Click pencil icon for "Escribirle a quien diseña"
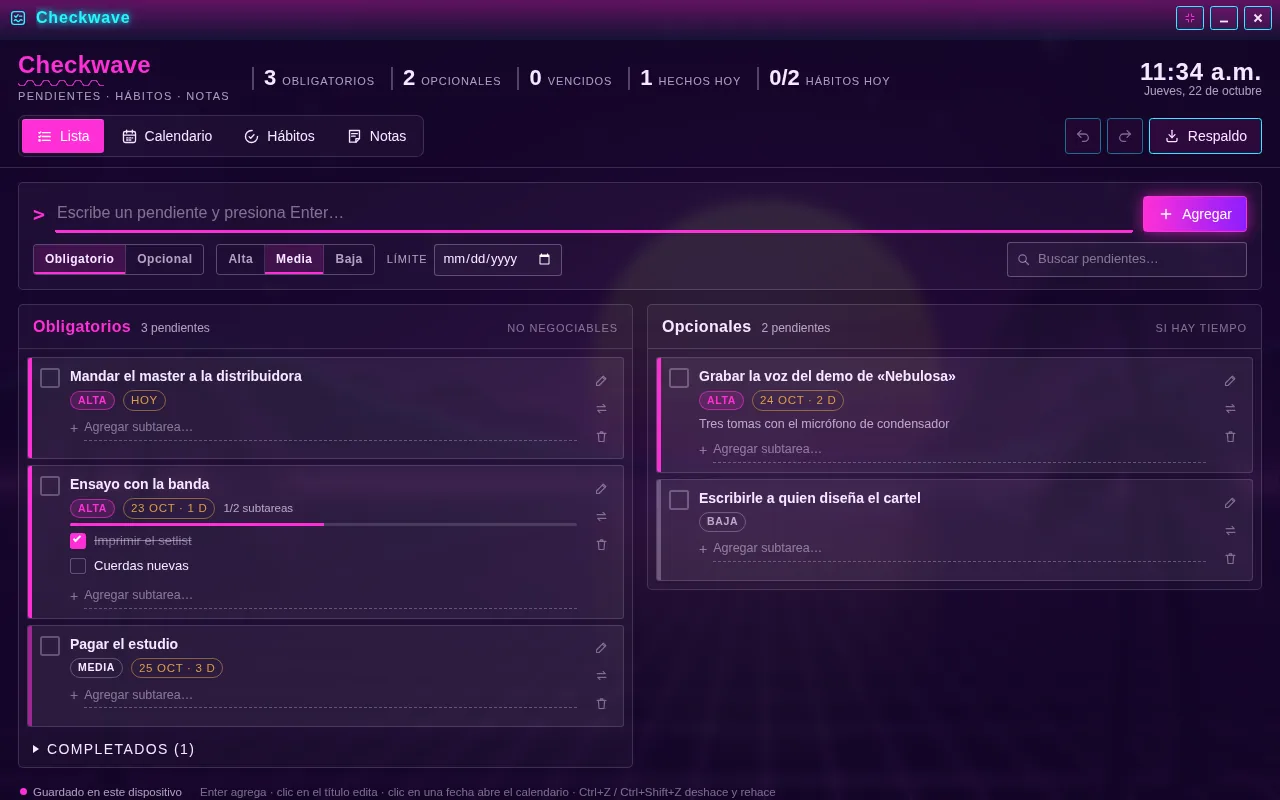The height and width of the screenshot is (800, 1280). [1230, 503]
